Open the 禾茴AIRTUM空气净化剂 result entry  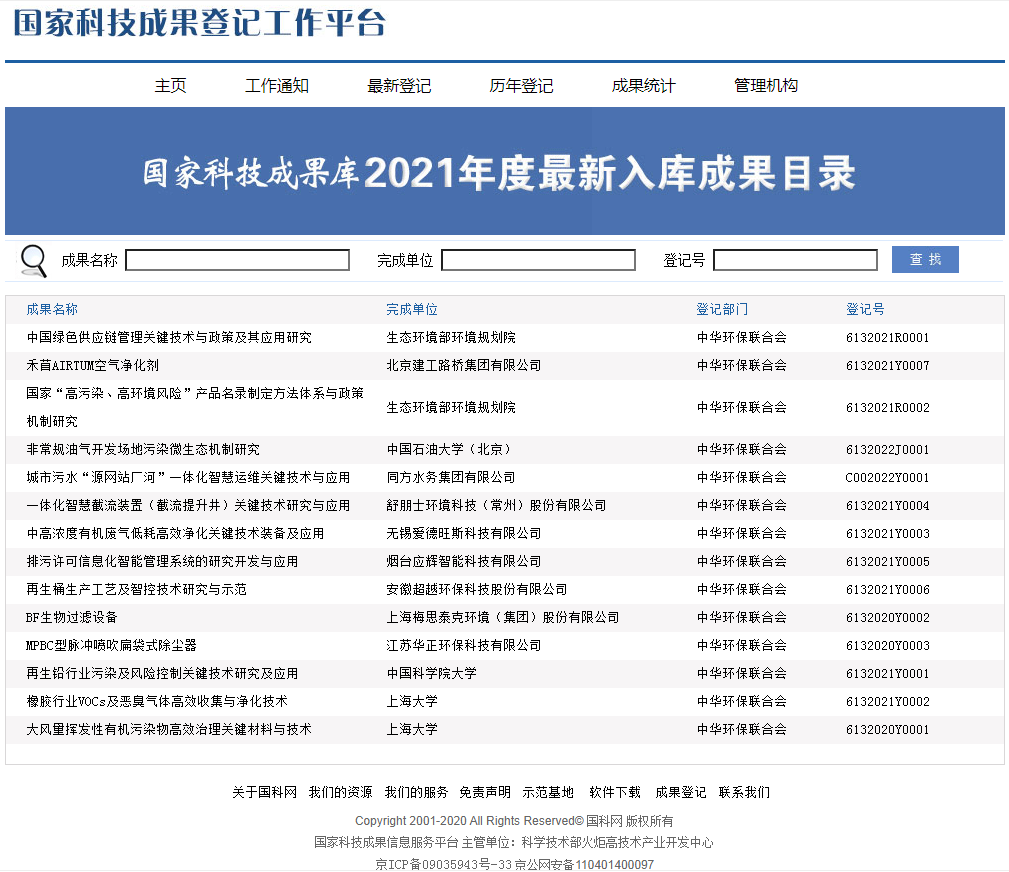(92, 366)
